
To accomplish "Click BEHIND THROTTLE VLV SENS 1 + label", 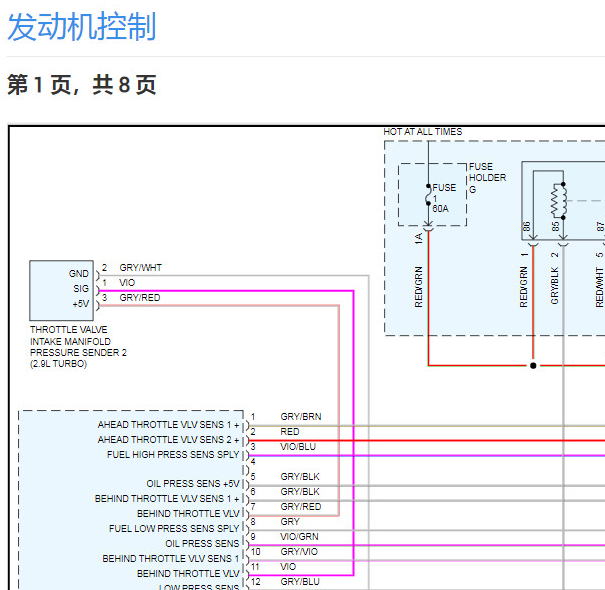I will (x=167, y=499).
